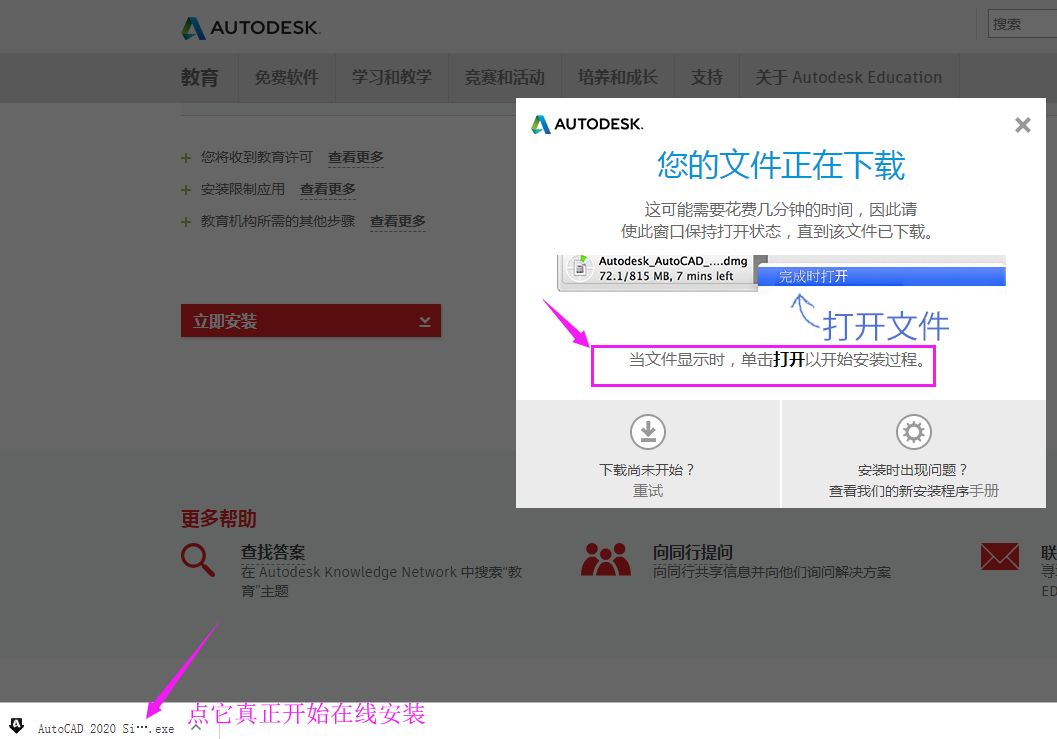Click the 重试 retry link

point(648,491)
